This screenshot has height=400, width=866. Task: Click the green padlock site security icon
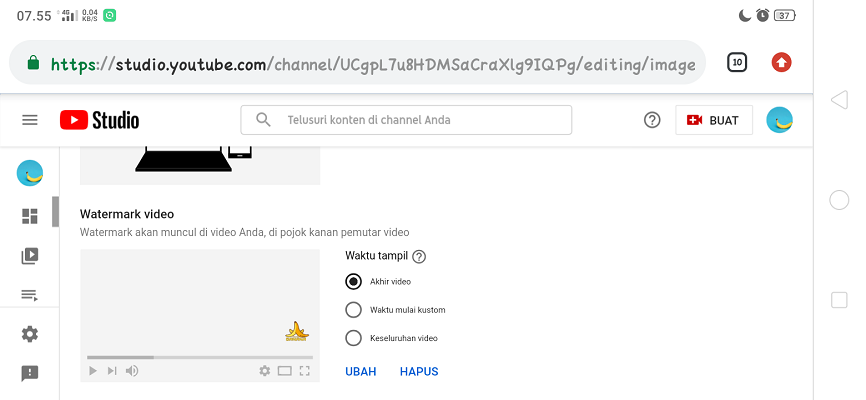(x=33, y=62)
